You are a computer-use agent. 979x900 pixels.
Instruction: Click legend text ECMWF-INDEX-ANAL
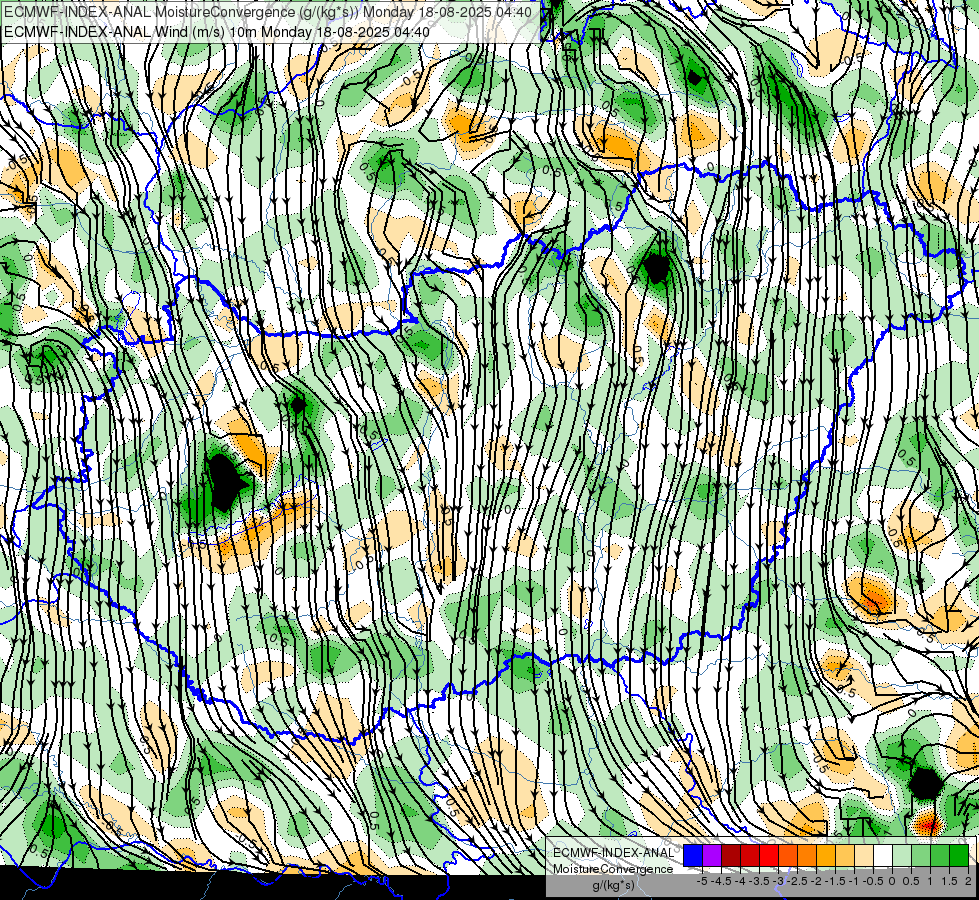[614, 853]
